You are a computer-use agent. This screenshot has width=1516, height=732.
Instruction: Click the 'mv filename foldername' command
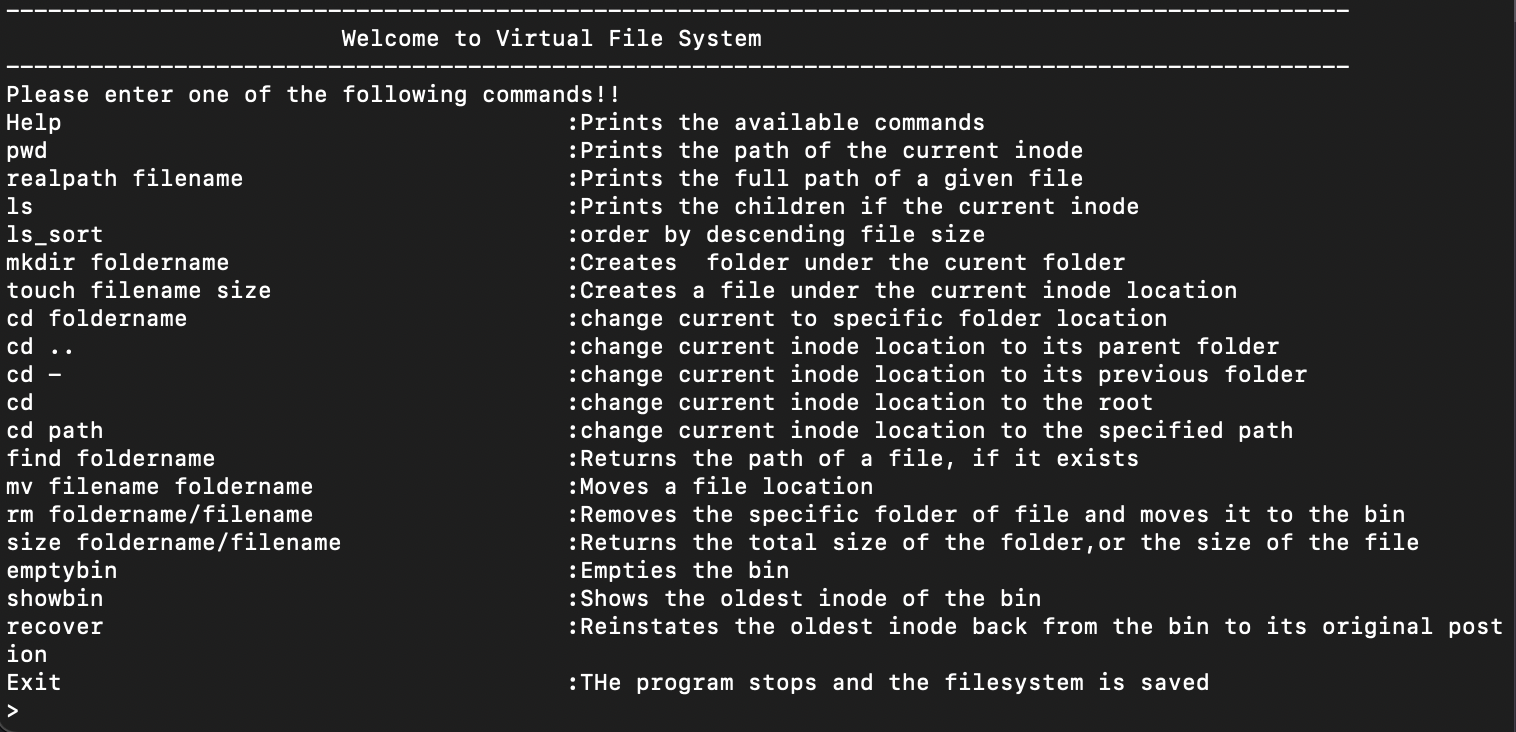160,487
